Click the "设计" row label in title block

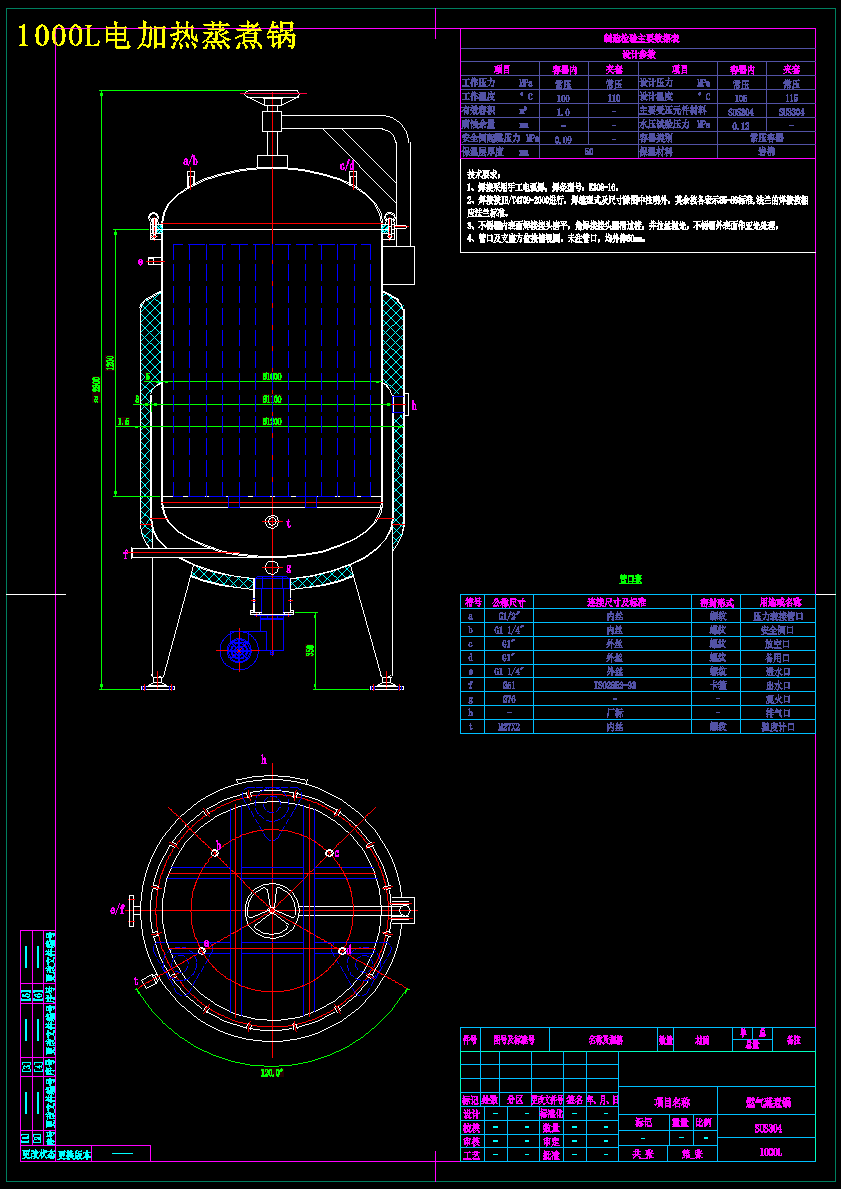click(471, 1114)
